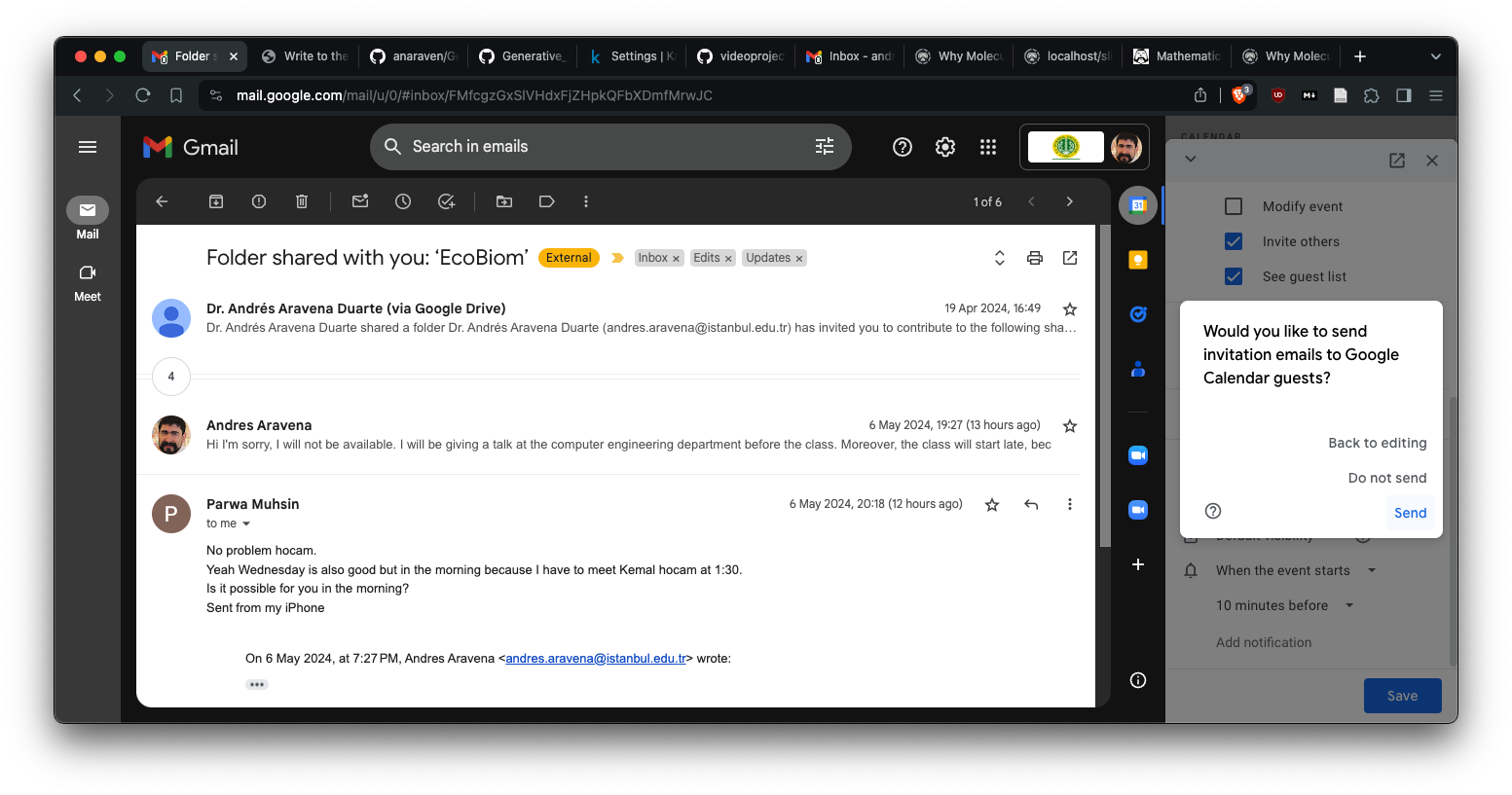Click Send in the invitation dialog
The image size is (1512, 795).
[x=1410, y=513]
